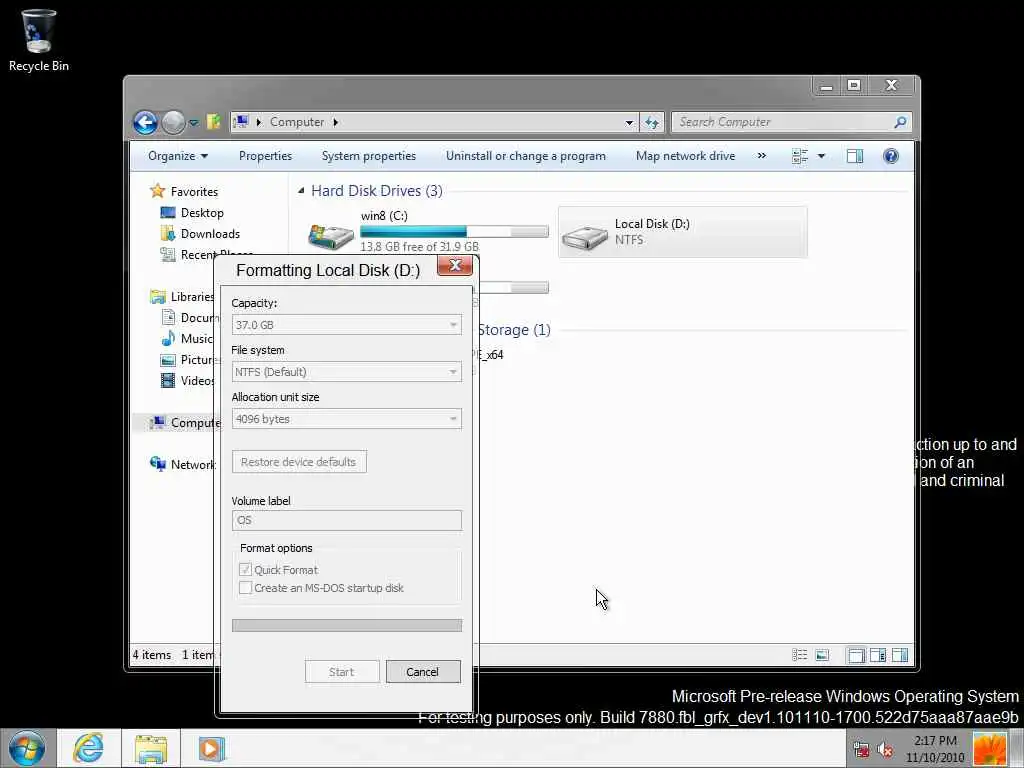Image resolution: width=1024 pixels, height=768 pixels.
Task: Open the Allocation unit size dropdown
Action: click(x=347, y=419)
